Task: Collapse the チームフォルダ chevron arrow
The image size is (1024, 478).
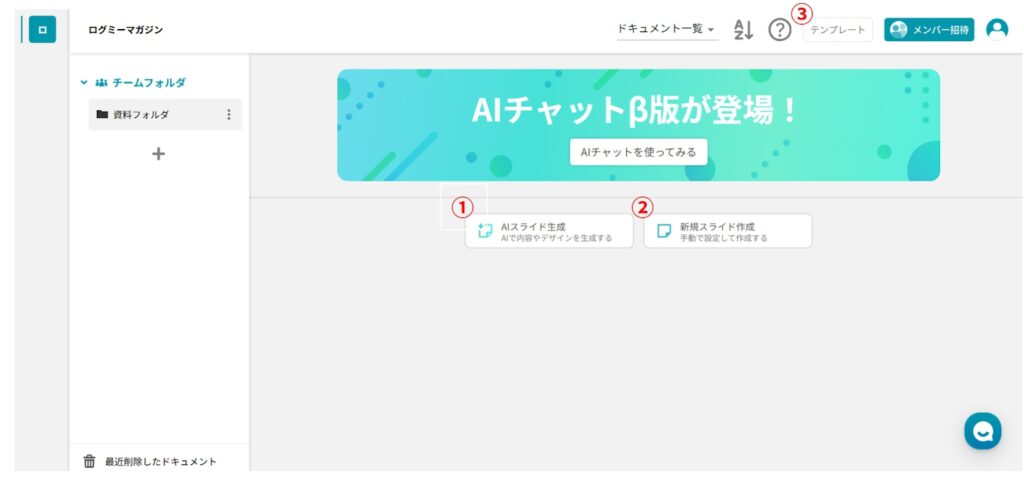Action: point(84,83)
